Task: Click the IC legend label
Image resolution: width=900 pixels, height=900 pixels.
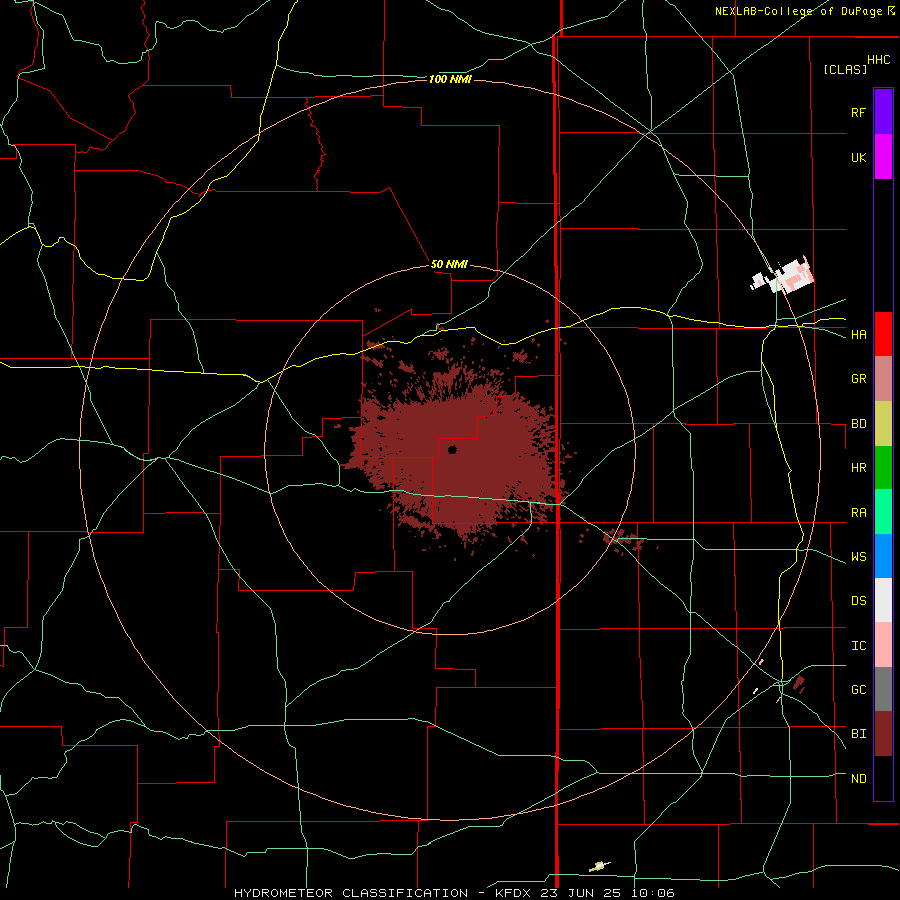Action: click(858, 646)
